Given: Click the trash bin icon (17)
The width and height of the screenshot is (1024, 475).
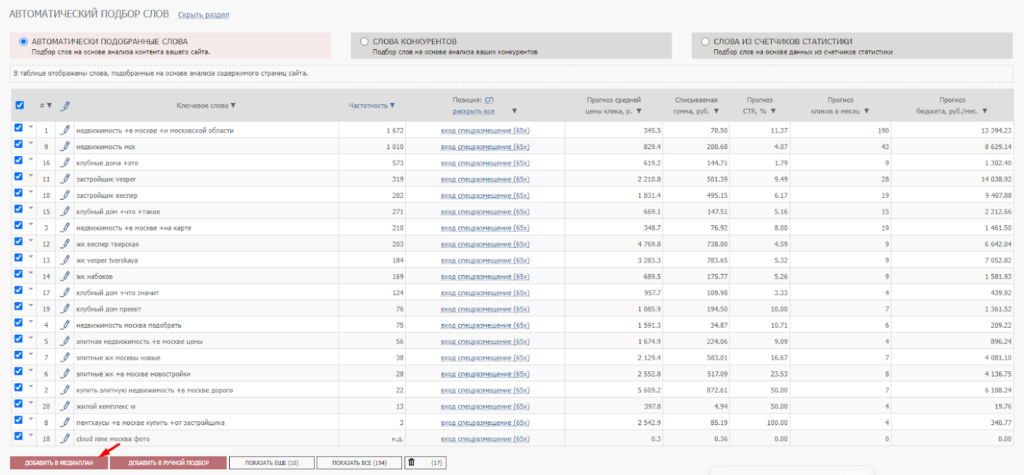Looking at the screenshot, I should click(x=411, y=463).
